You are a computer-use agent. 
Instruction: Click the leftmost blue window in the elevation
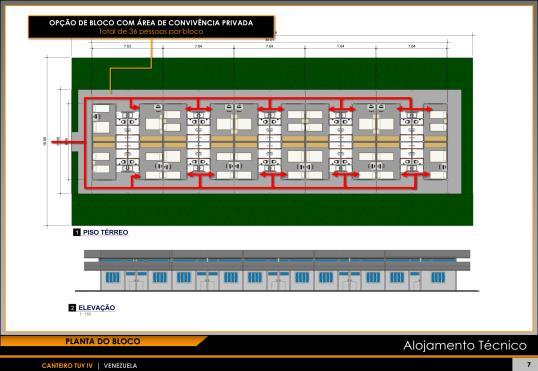[113, 277]
